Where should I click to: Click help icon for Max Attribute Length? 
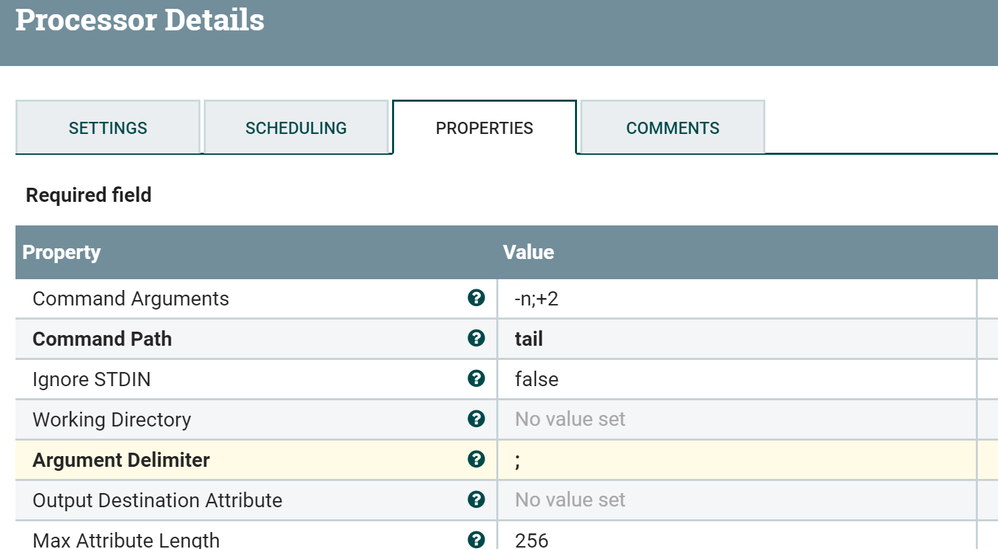[476, 539]
